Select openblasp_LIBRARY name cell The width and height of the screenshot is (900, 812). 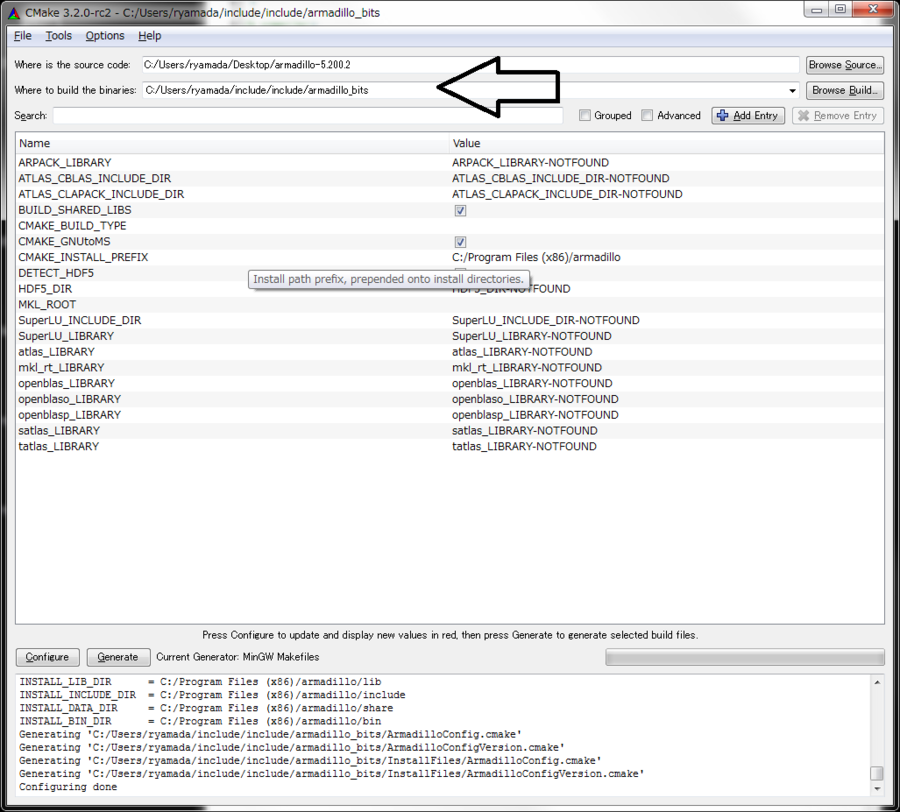(69, 415)
